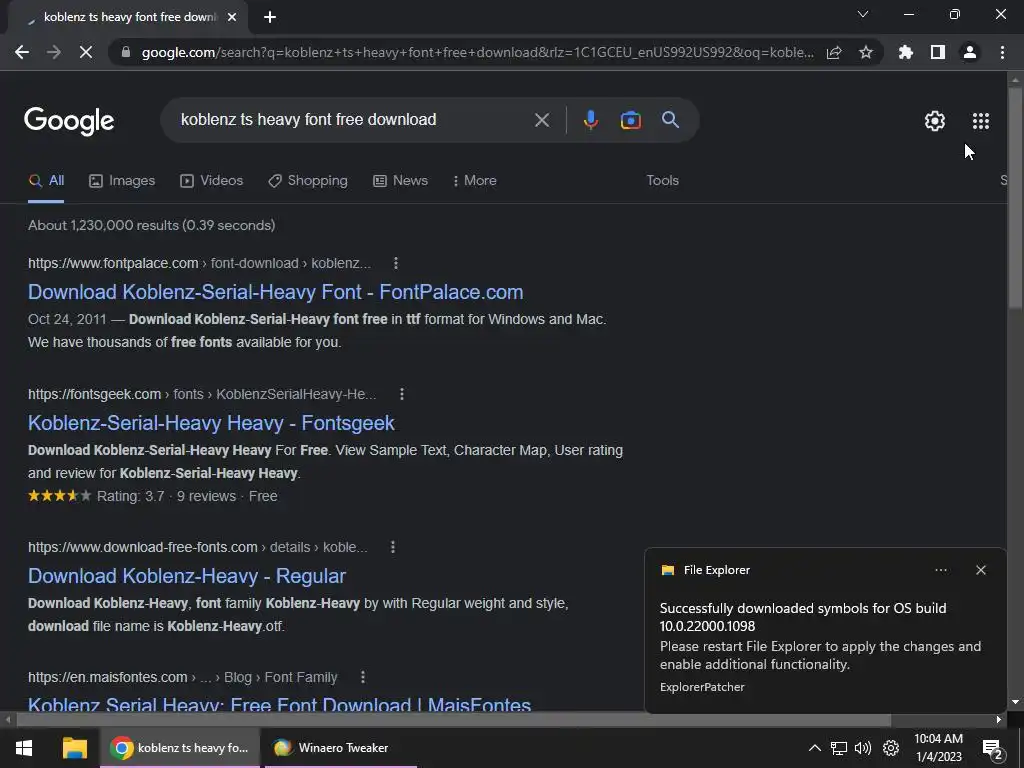Dismiss the File Explorer notification
This screenshot has height=768, width=1024.
coord(981,570)
